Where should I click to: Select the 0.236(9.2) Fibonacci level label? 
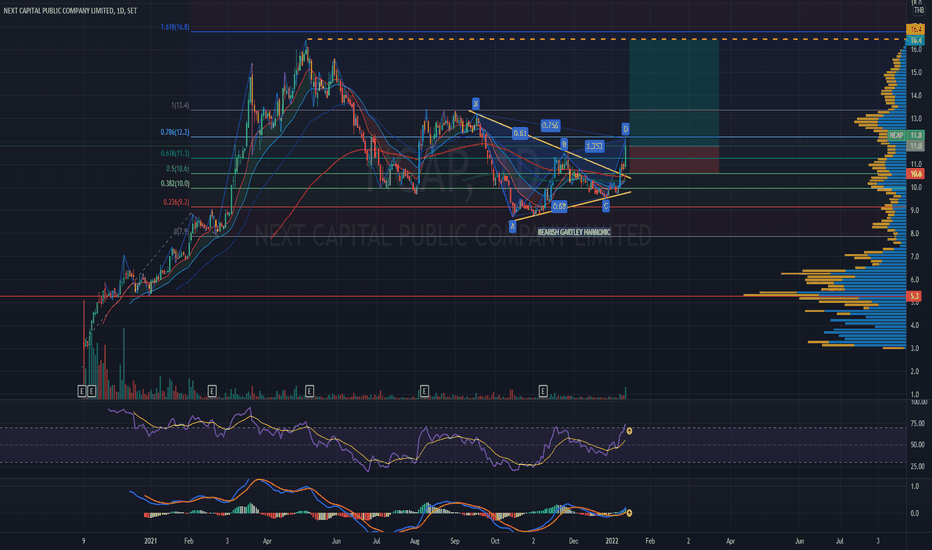[177, 202]
